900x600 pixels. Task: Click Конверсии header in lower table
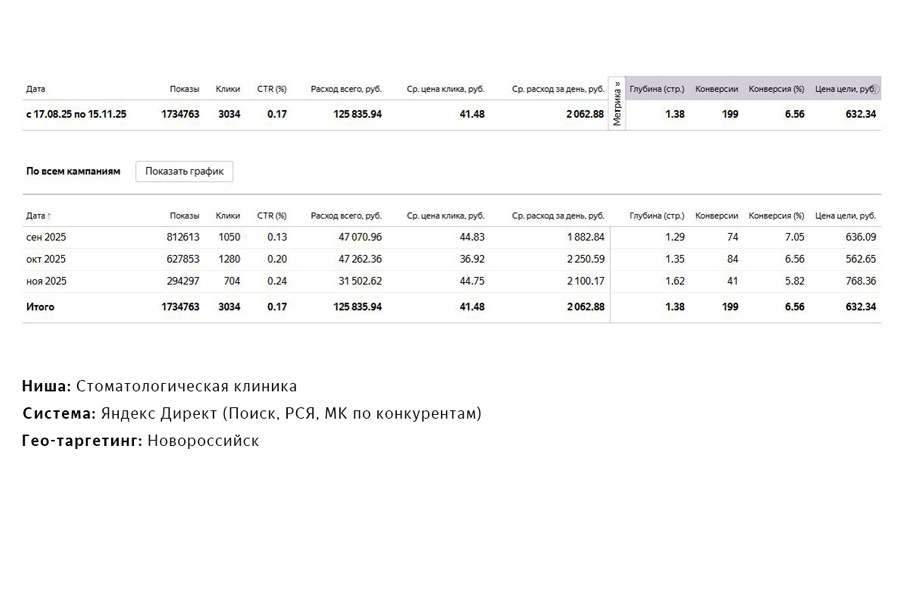coord(716,216)
